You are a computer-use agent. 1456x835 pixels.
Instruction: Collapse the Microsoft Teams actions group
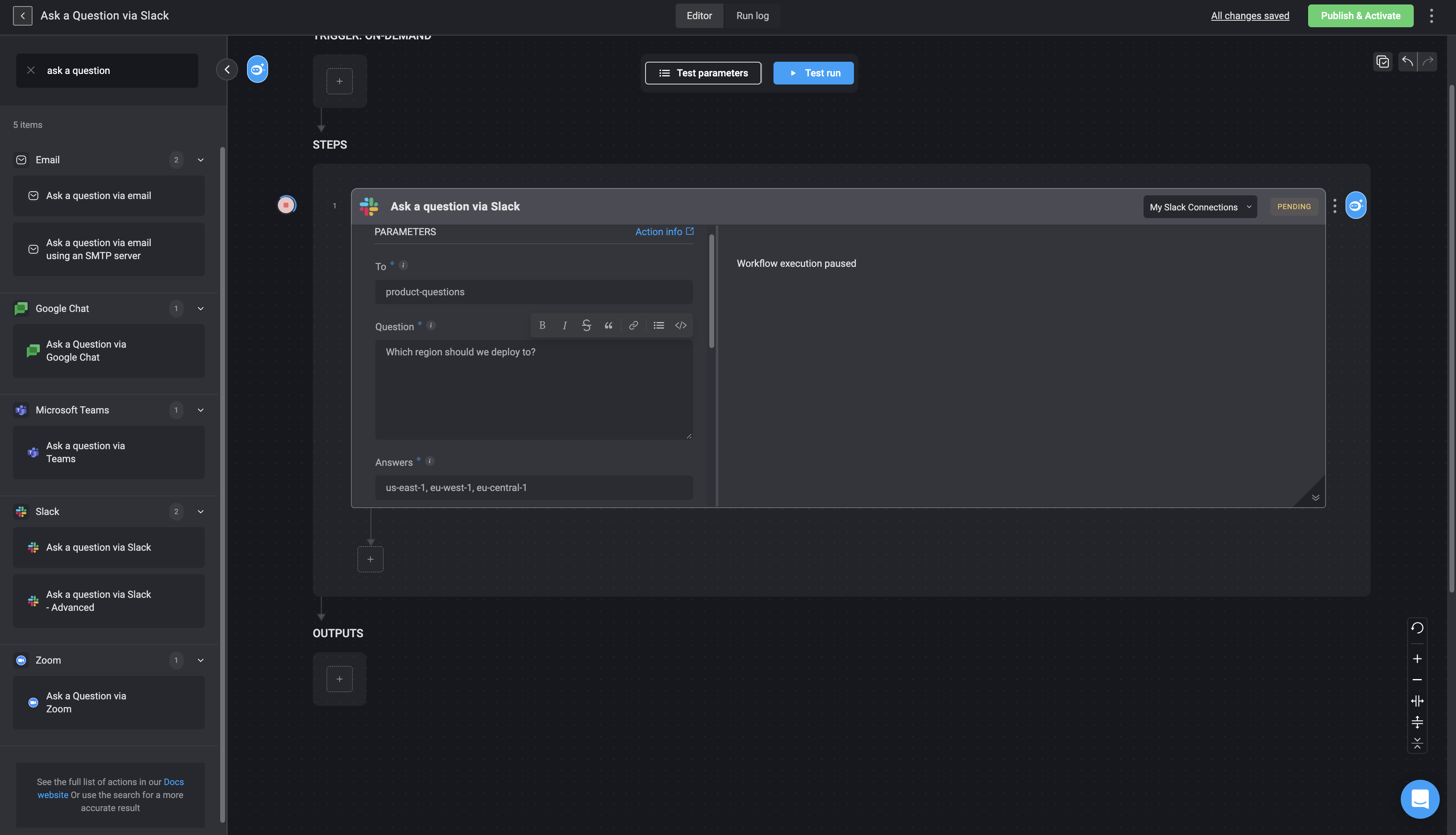[x=201, y=410]
